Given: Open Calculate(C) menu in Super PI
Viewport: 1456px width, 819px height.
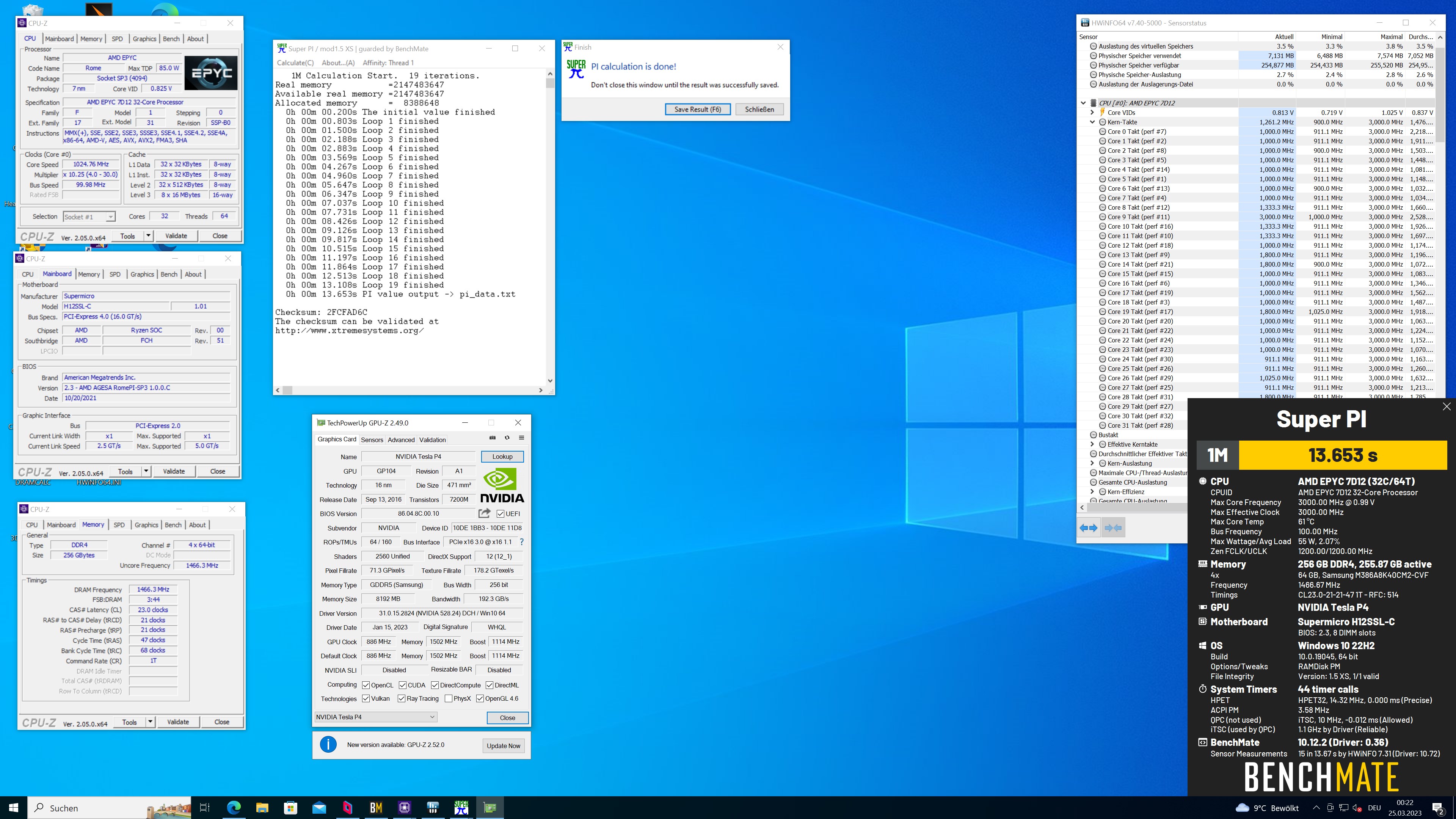Looking at the screenshot, I should [x=295, y=63].
